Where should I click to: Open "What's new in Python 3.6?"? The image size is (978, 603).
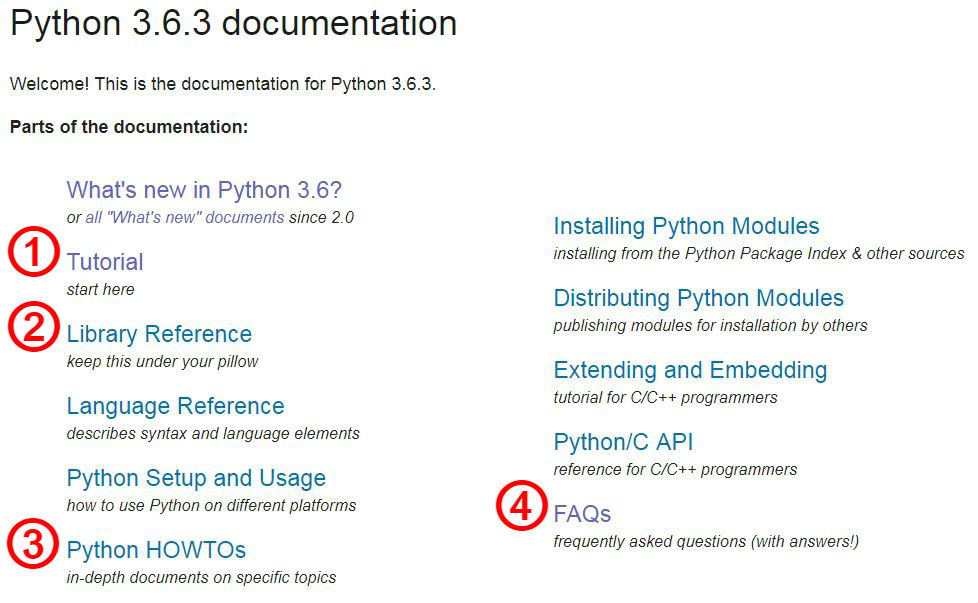[204, 190]
